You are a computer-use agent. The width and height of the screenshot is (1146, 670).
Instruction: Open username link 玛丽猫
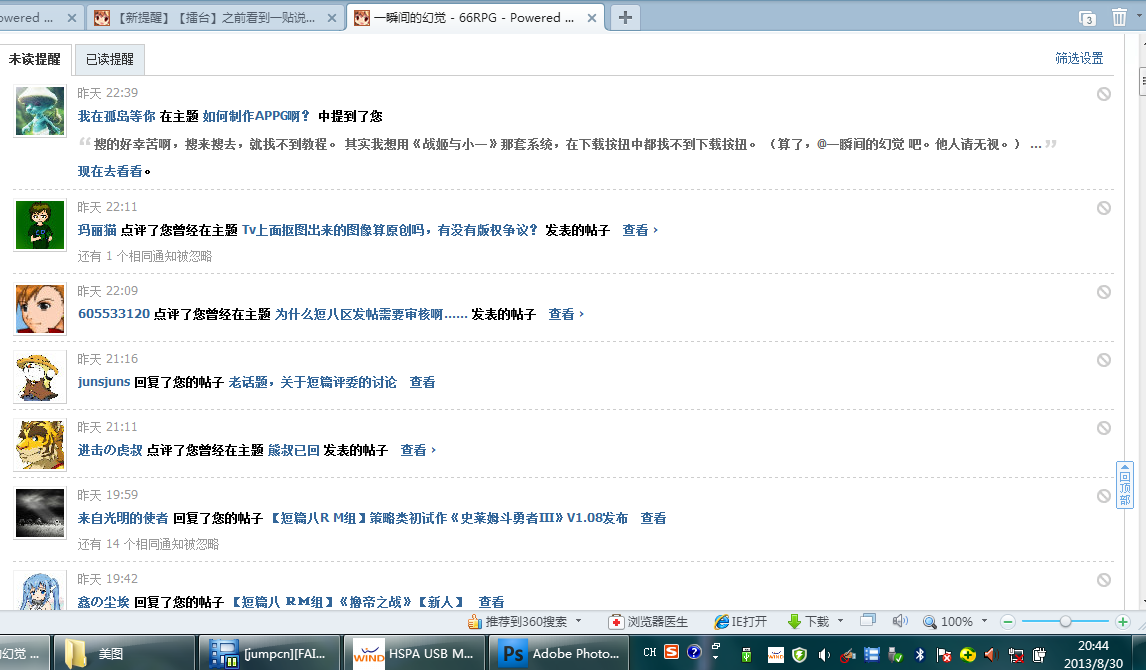click(x=97, y=230)
